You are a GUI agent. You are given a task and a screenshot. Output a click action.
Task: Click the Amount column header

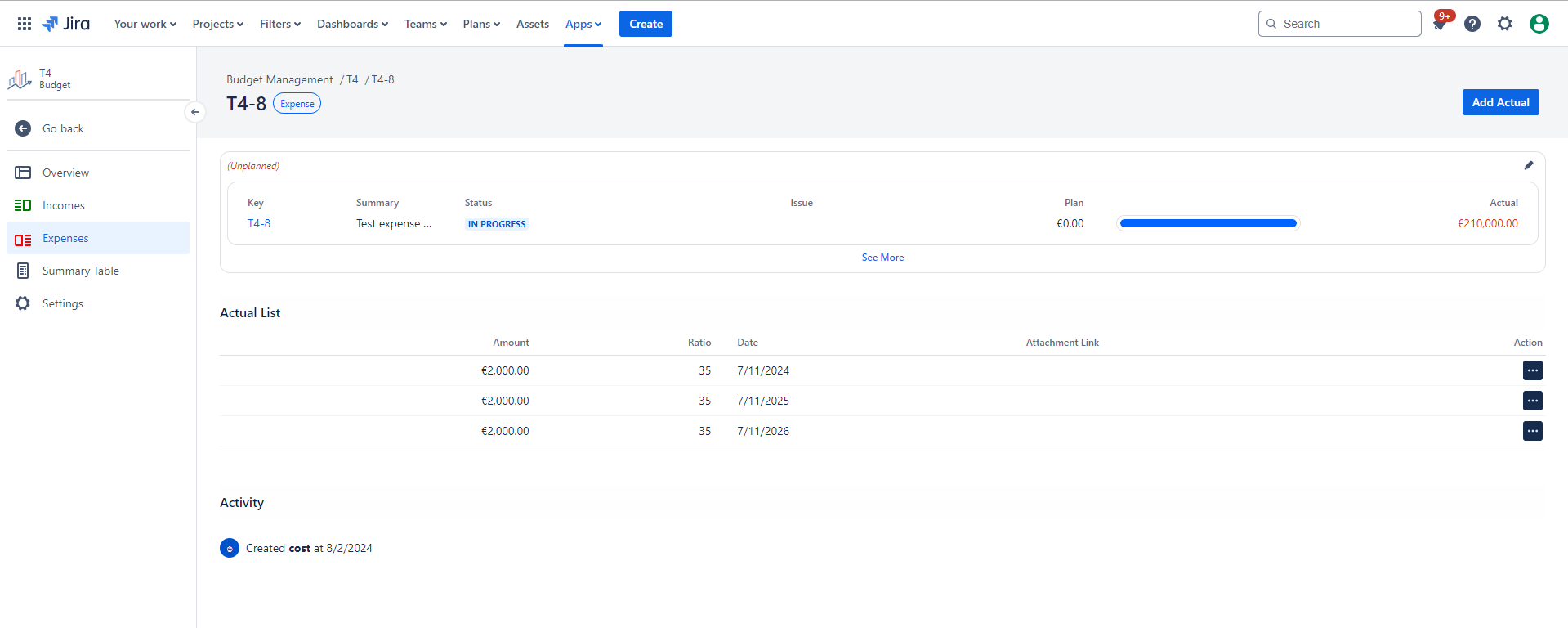click(x=511, y=343)
